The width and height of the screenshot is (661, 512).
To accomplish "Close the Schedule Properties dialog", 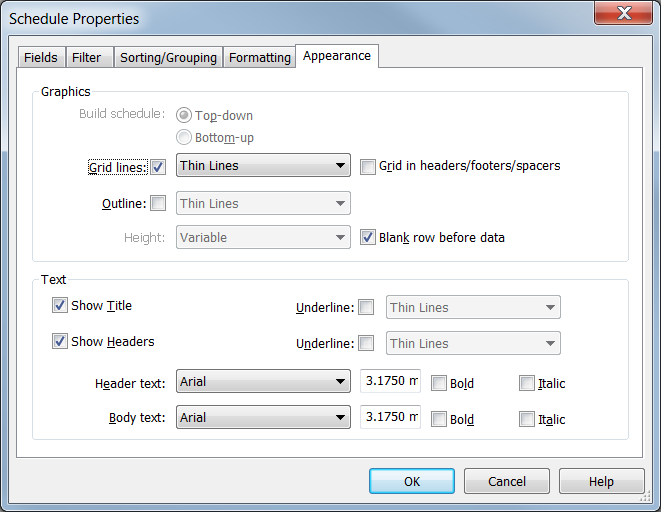I will point(625,13).
